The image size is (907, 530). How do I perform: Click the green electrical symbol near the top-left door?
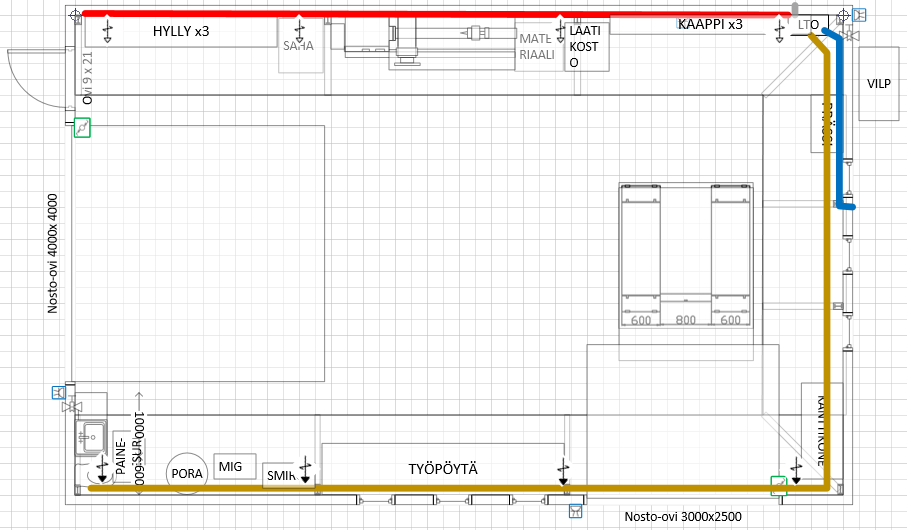pyautogui.click(x=83, y=127)
